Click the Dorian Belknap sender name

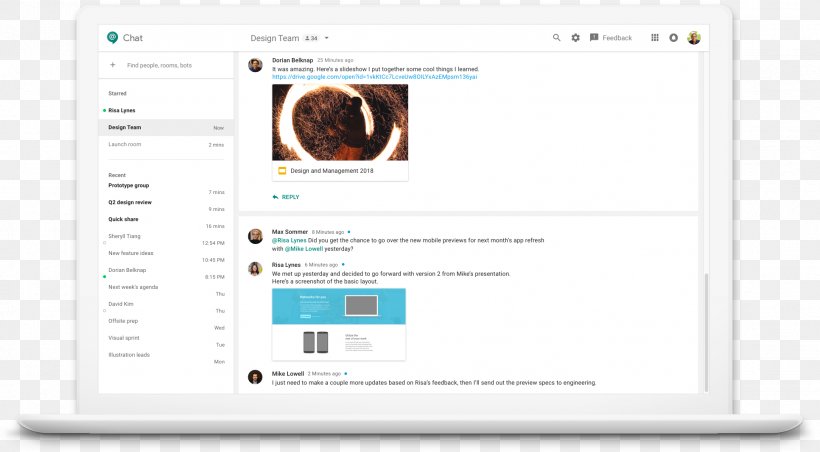click(x=292, y=60)
